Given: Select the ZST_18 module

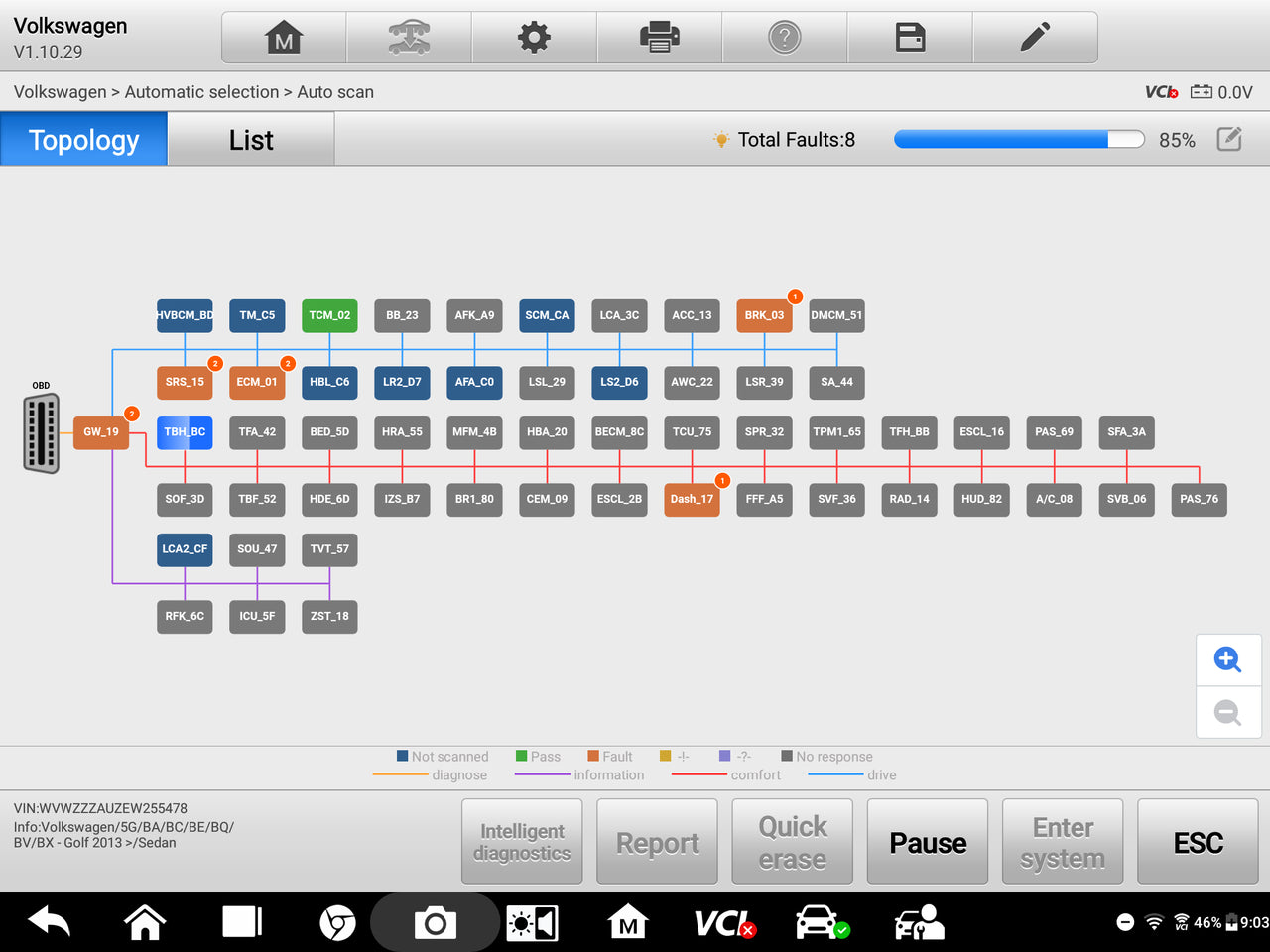Looking at the screenshot, I should coord(329,616).
